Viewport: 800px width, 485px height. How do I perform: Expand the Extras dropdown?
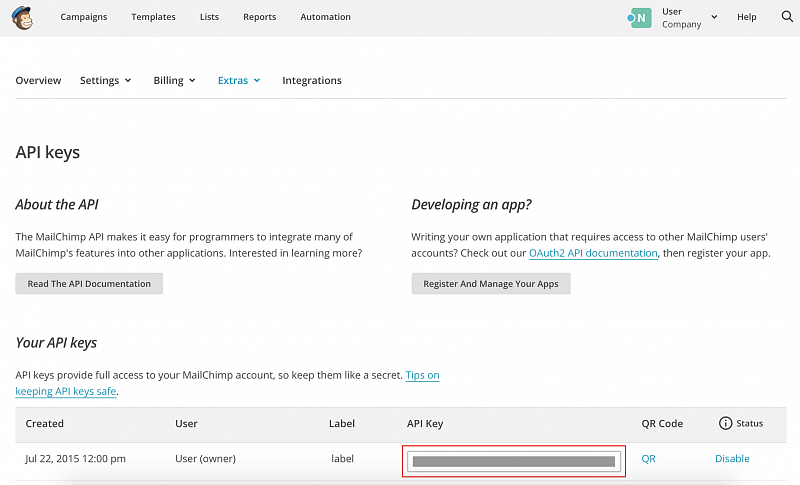(239, 81)
